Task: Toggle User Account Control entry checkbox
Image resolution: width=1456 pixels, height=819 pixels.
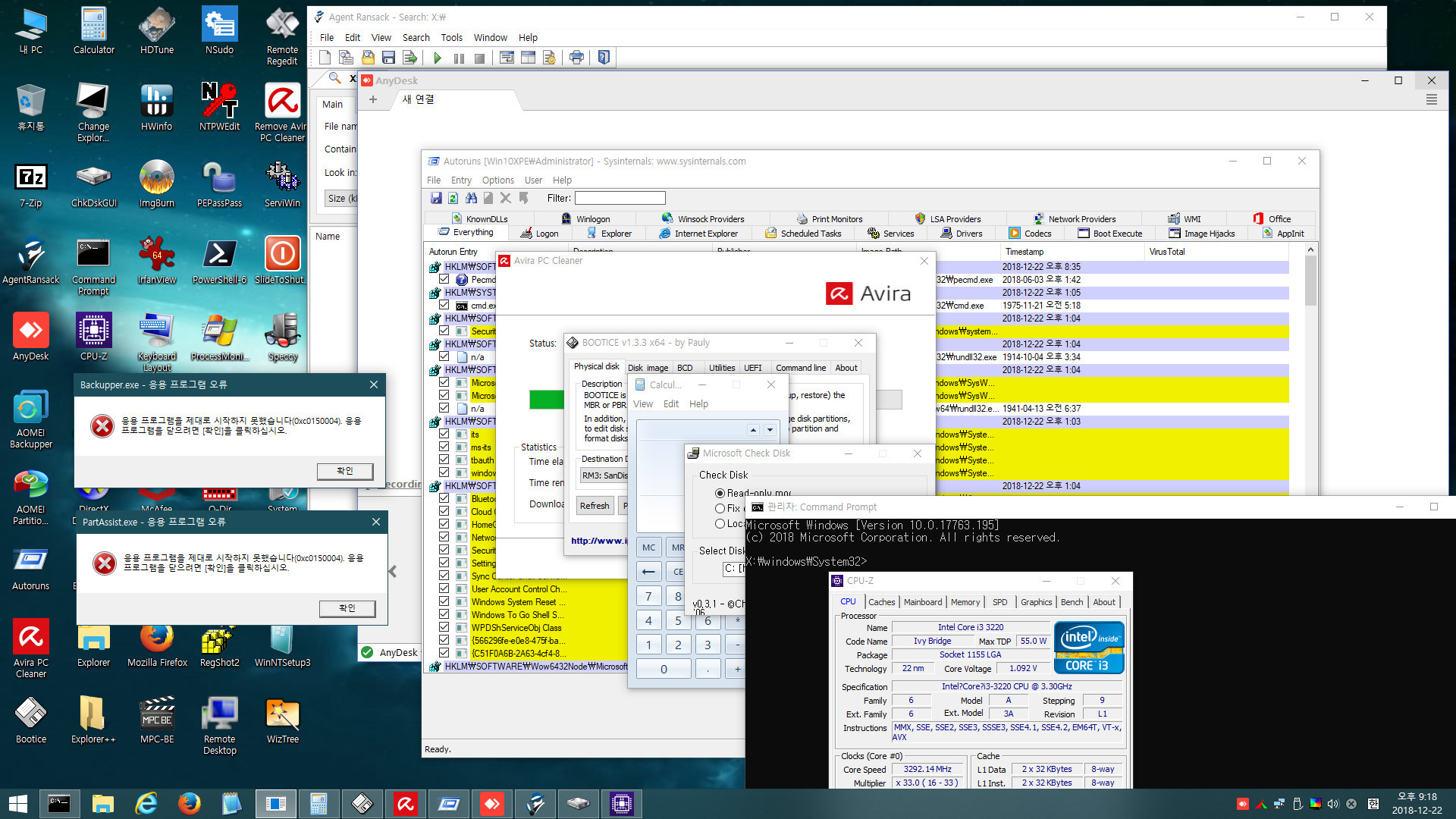Action: pyautogui.click(x=444, y=588)
